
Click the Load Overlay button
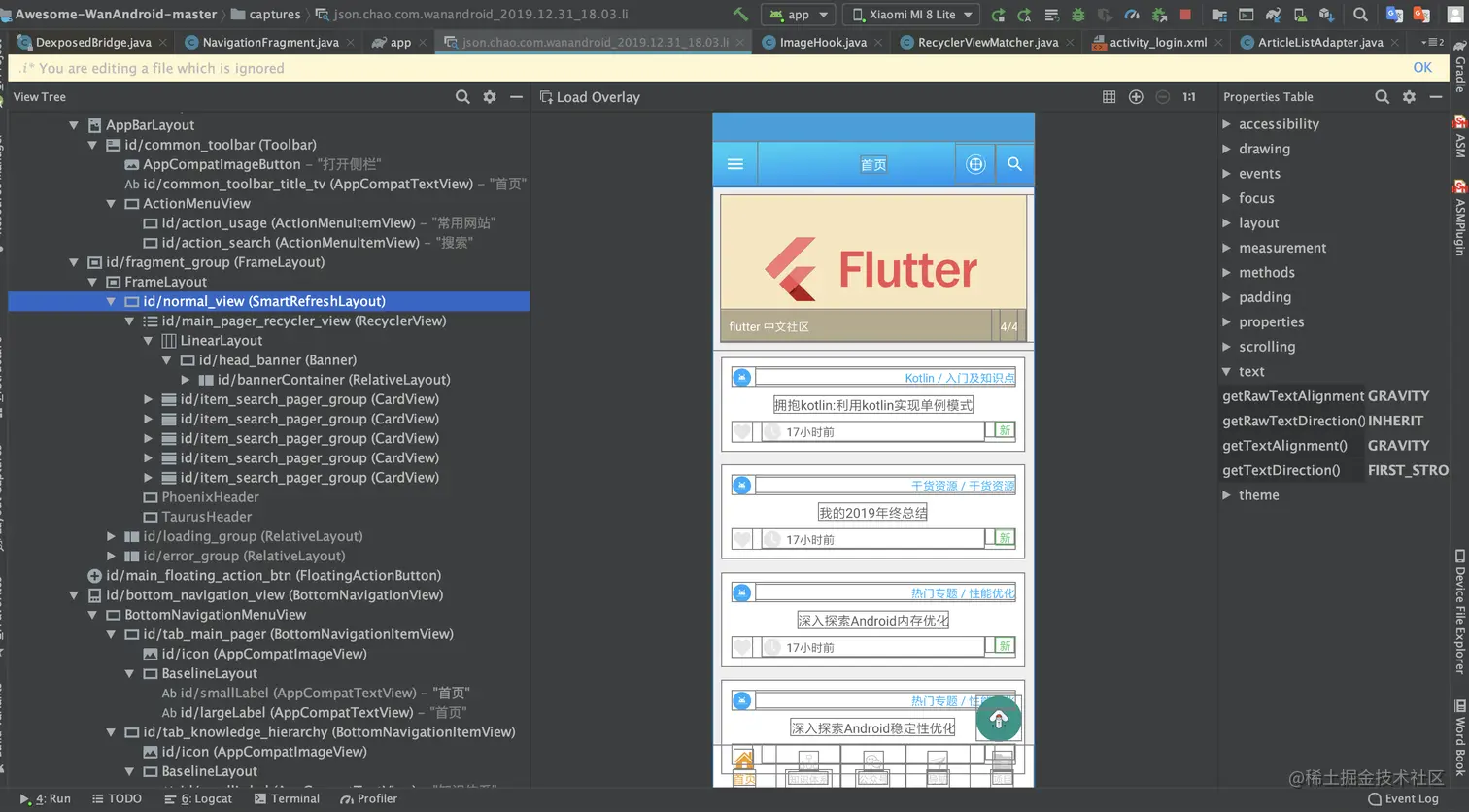[590, 97]
